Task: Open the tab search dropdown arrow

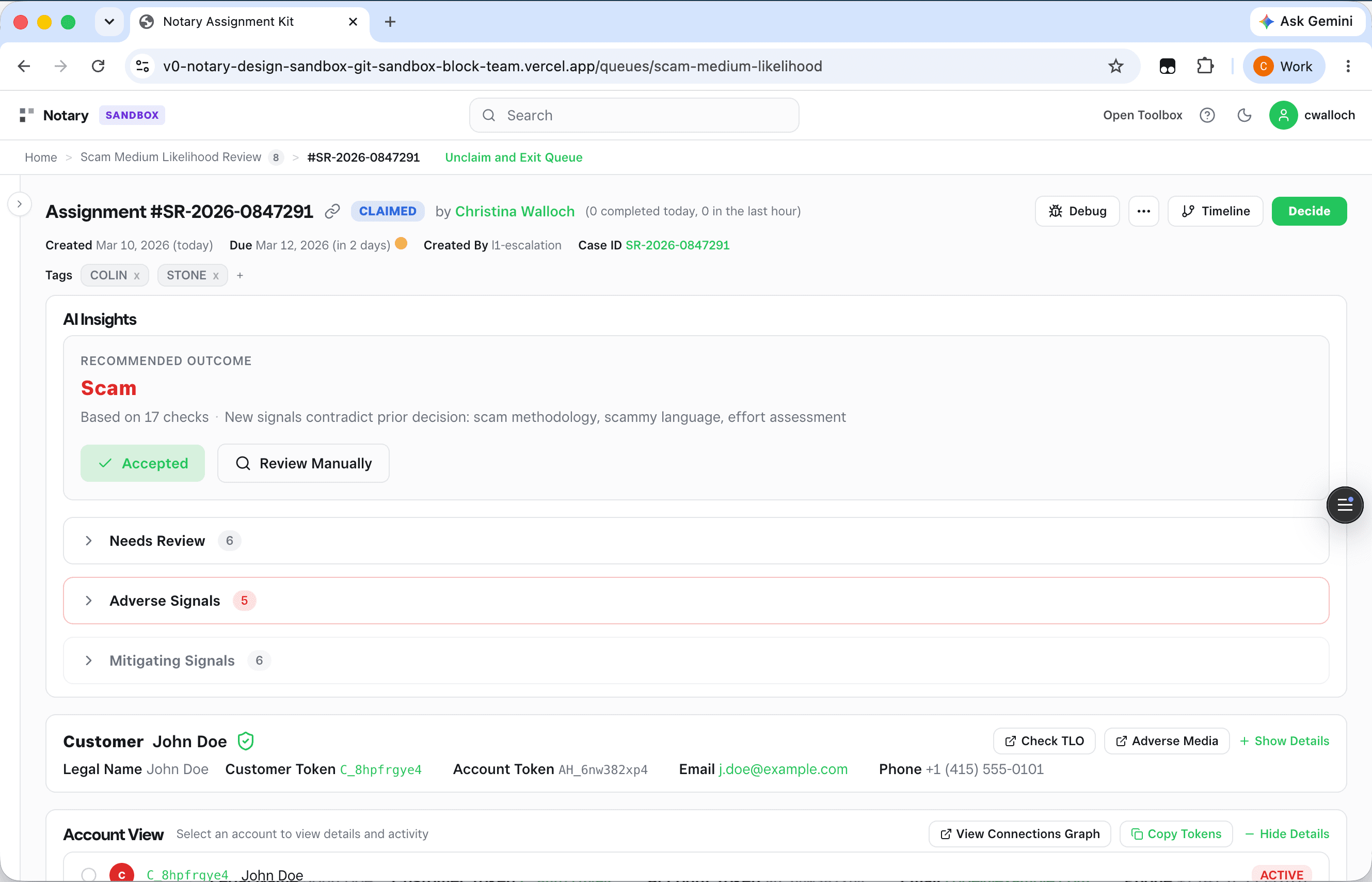Action: [x=109, y=22]
